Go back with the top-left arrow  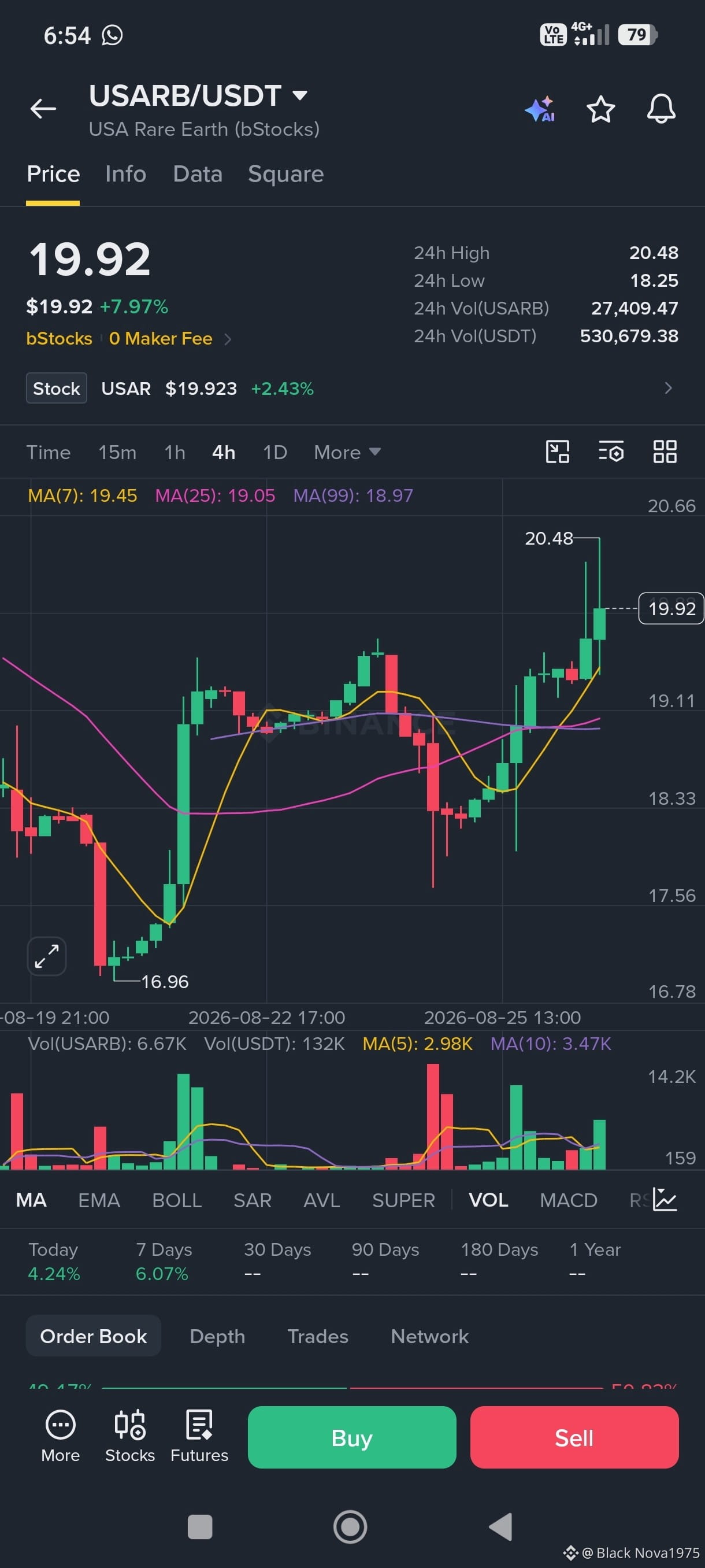(x=43, y=109)
